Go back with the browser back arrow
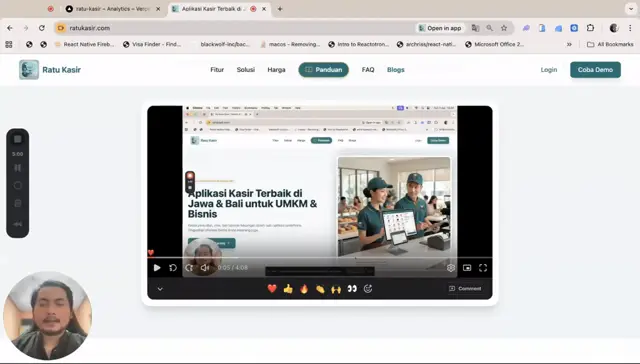 pyautogui.click(x=10, y=28)
